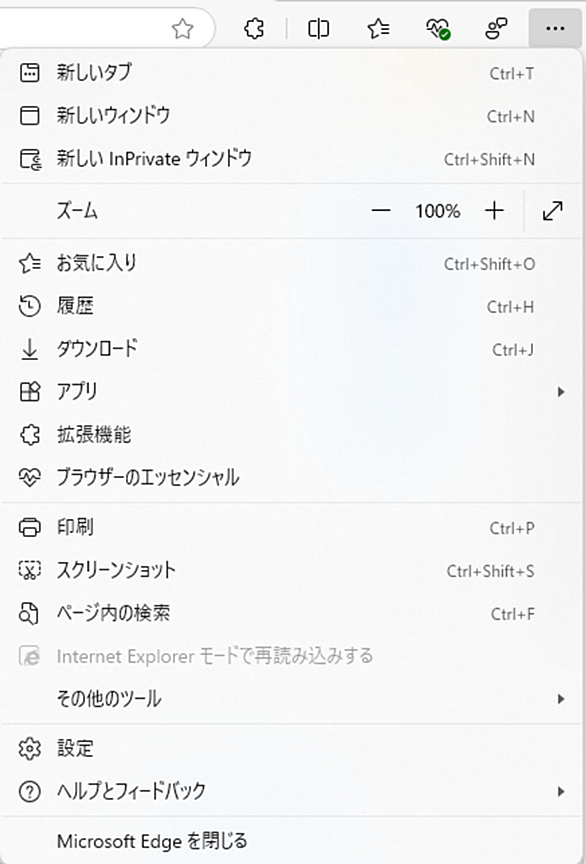The width and height of the screenshot is (586, 864).
Task: Open 履歴 from the menu
Action: coord(292,306)
